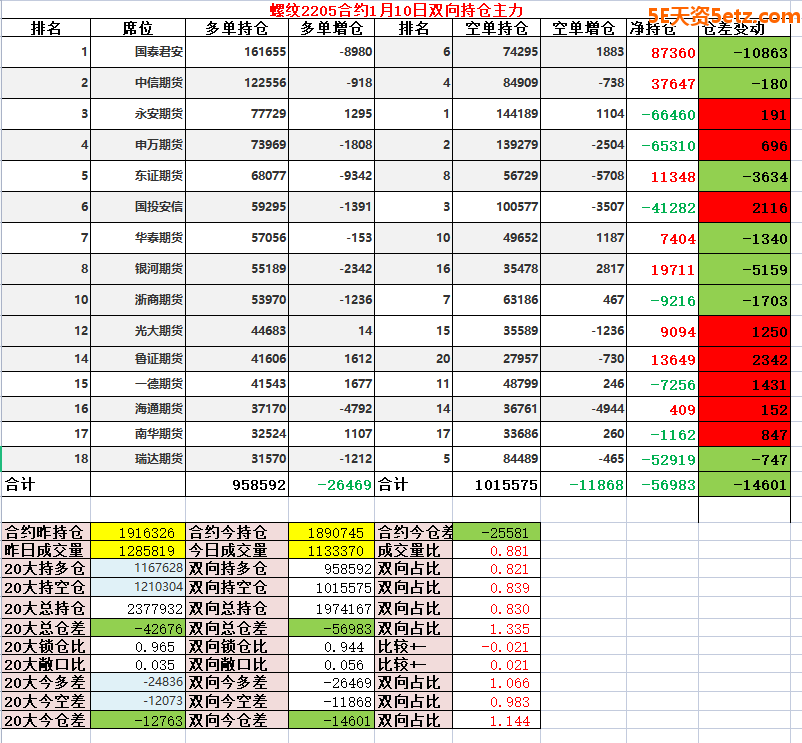The image size is (802, 743).
Task: Select the "多单持仓" column header cell
Action: pos(238,28)
